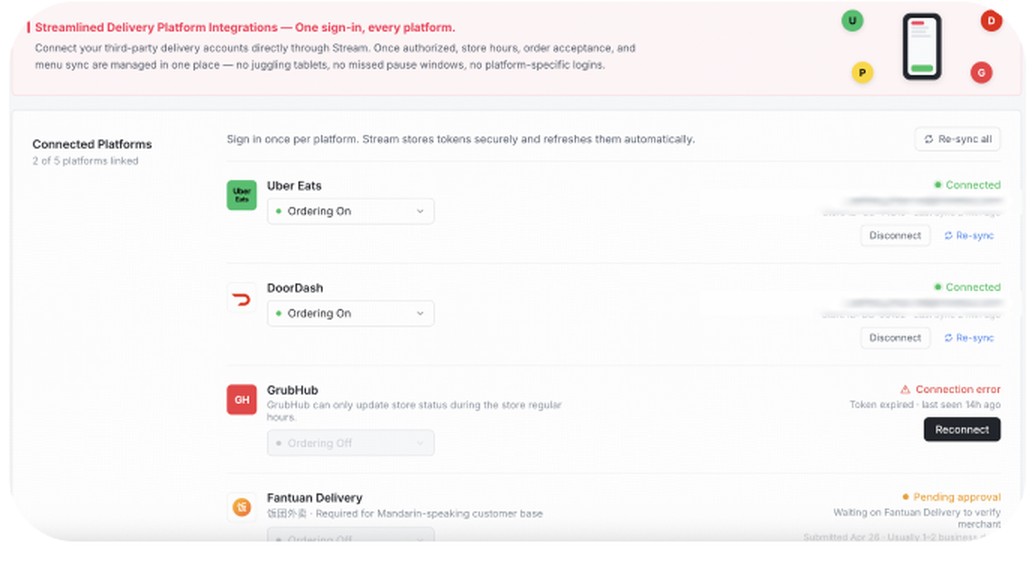The width and height of the screenshot is (1035, 564).
Task: Click the green U circle badge
Action: click(852, 20)
